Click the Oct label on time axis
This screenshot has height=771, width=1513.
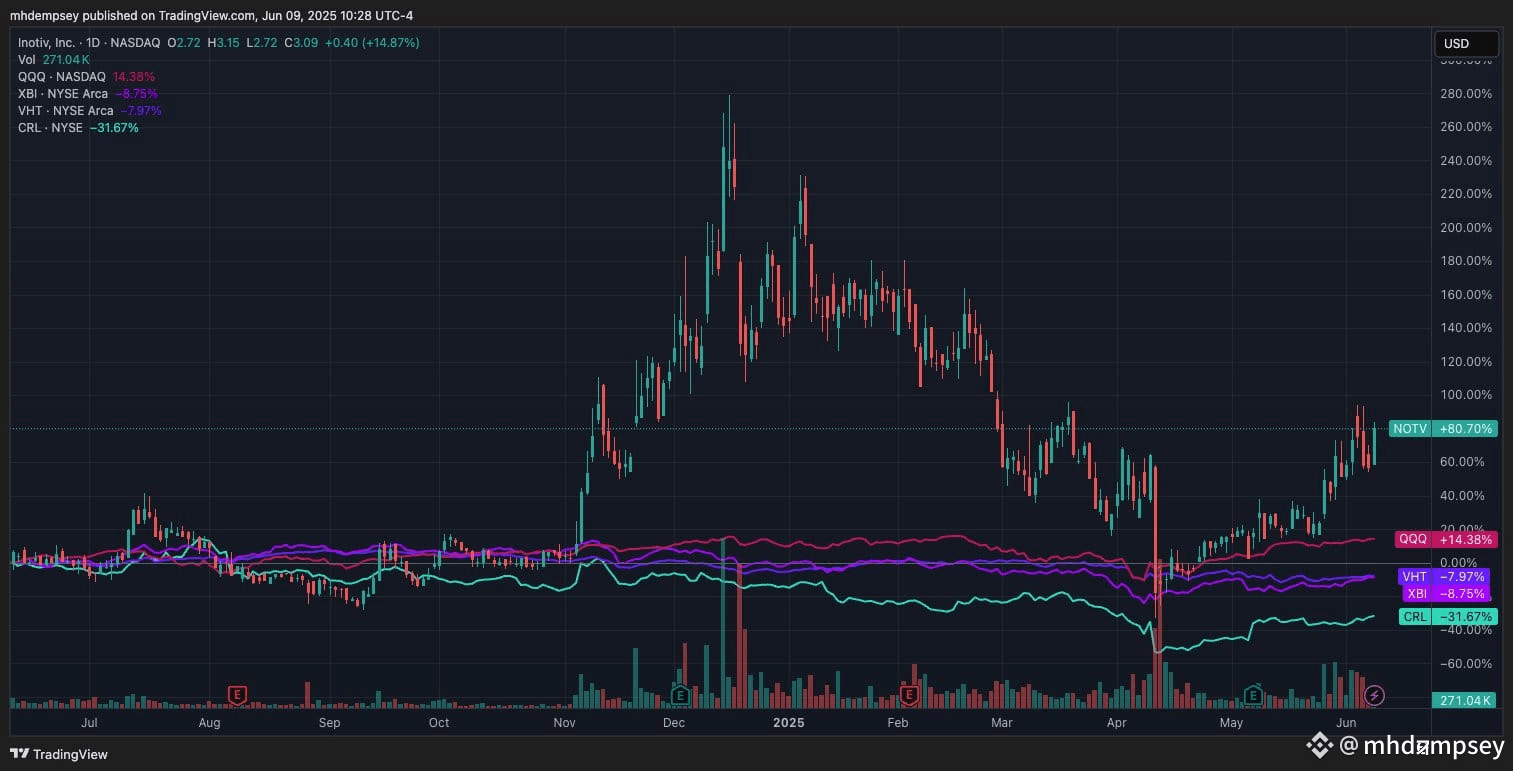click(x=438, y=722)
